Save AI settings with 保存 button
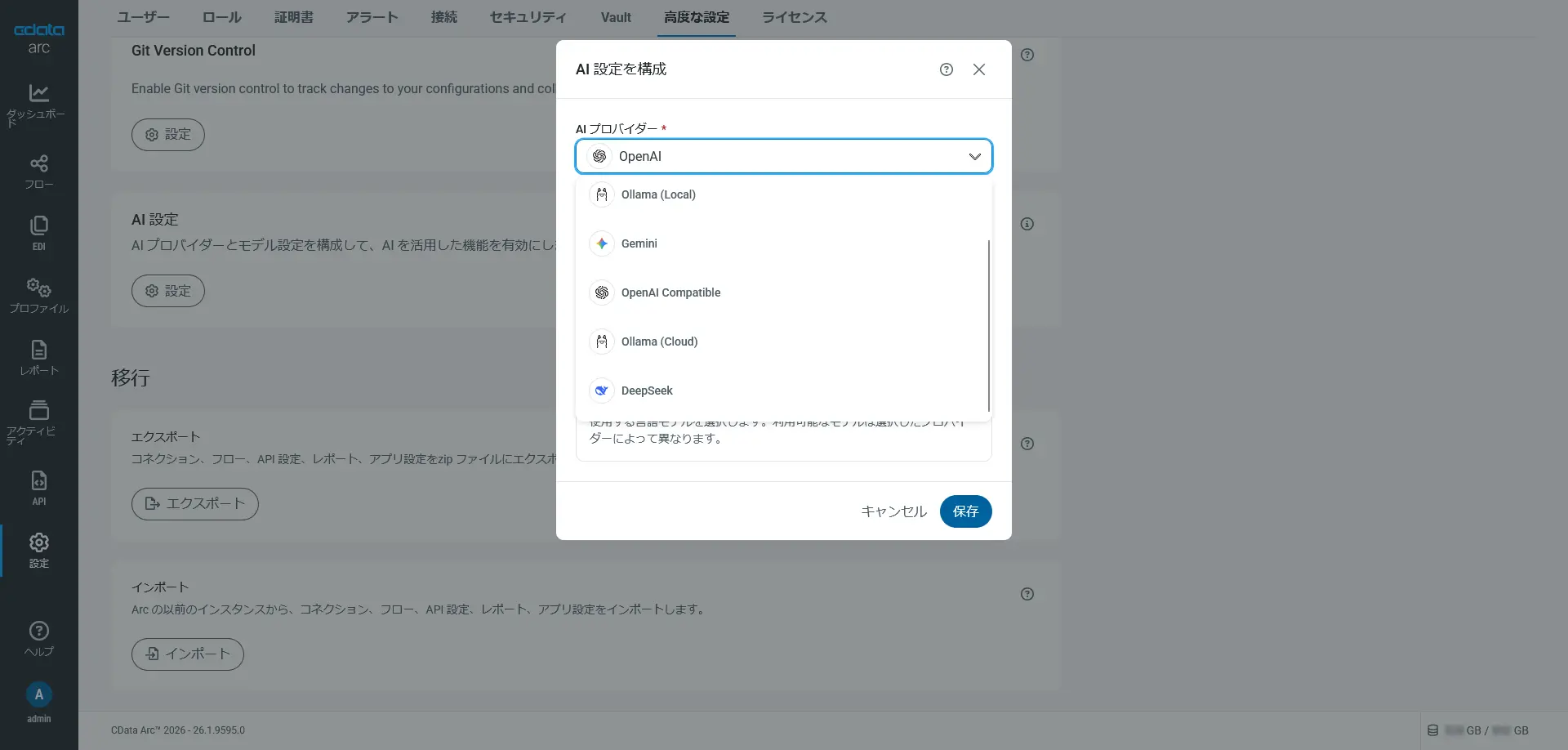Screen dimensions: 1568x750 tap(965, 511)
